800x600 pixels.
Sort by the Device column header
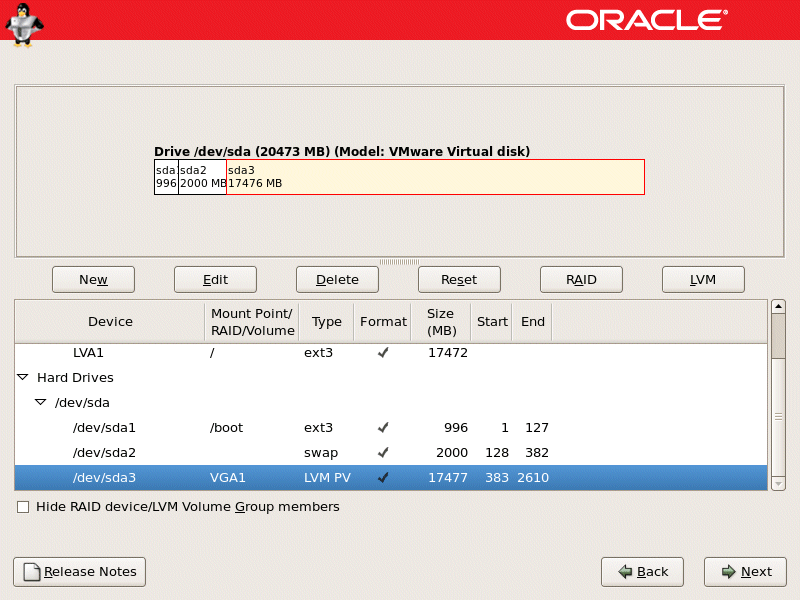[x=110, y=322]
